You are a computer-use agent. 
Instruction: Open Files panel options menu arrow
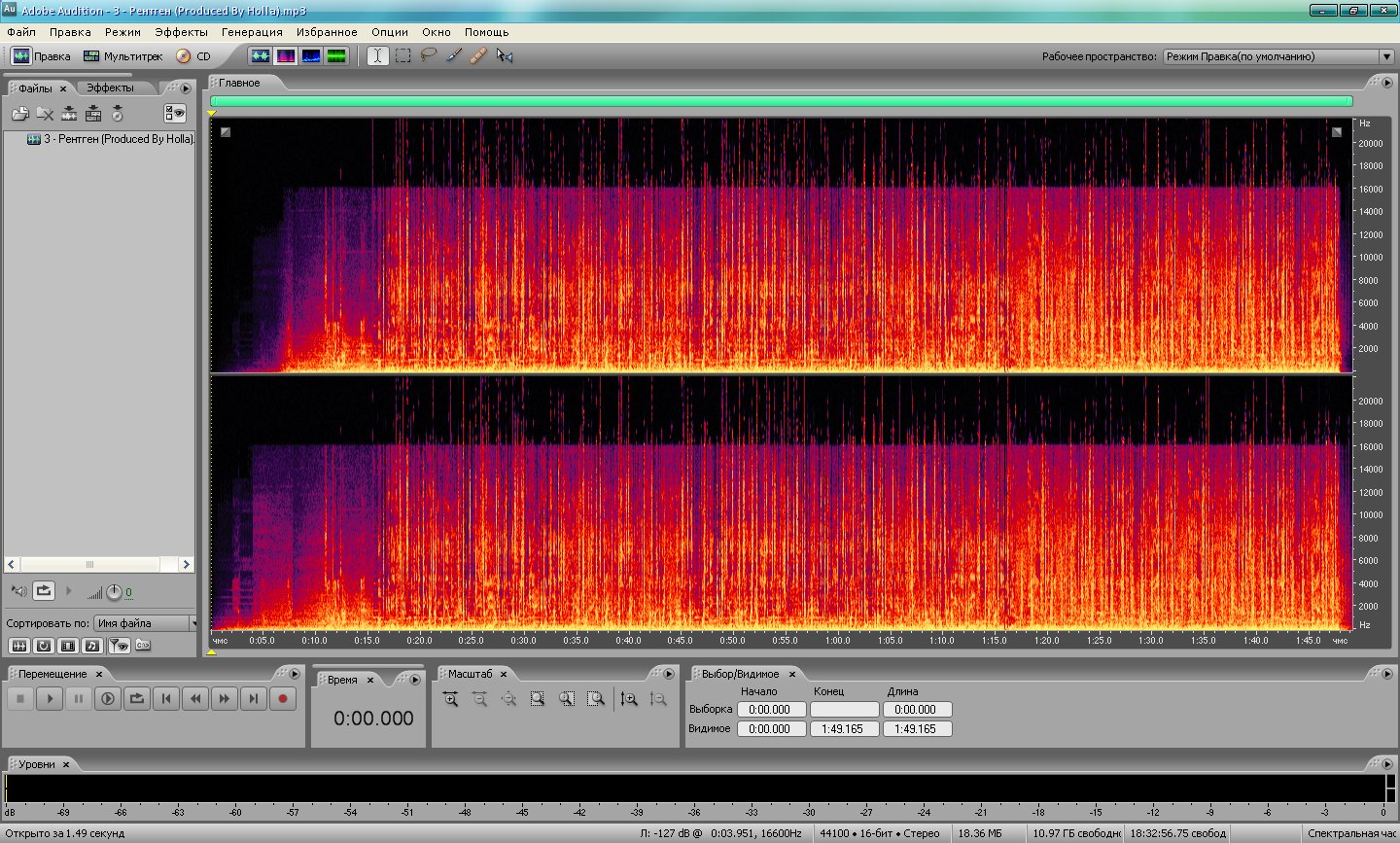click(x=186, y=88)
